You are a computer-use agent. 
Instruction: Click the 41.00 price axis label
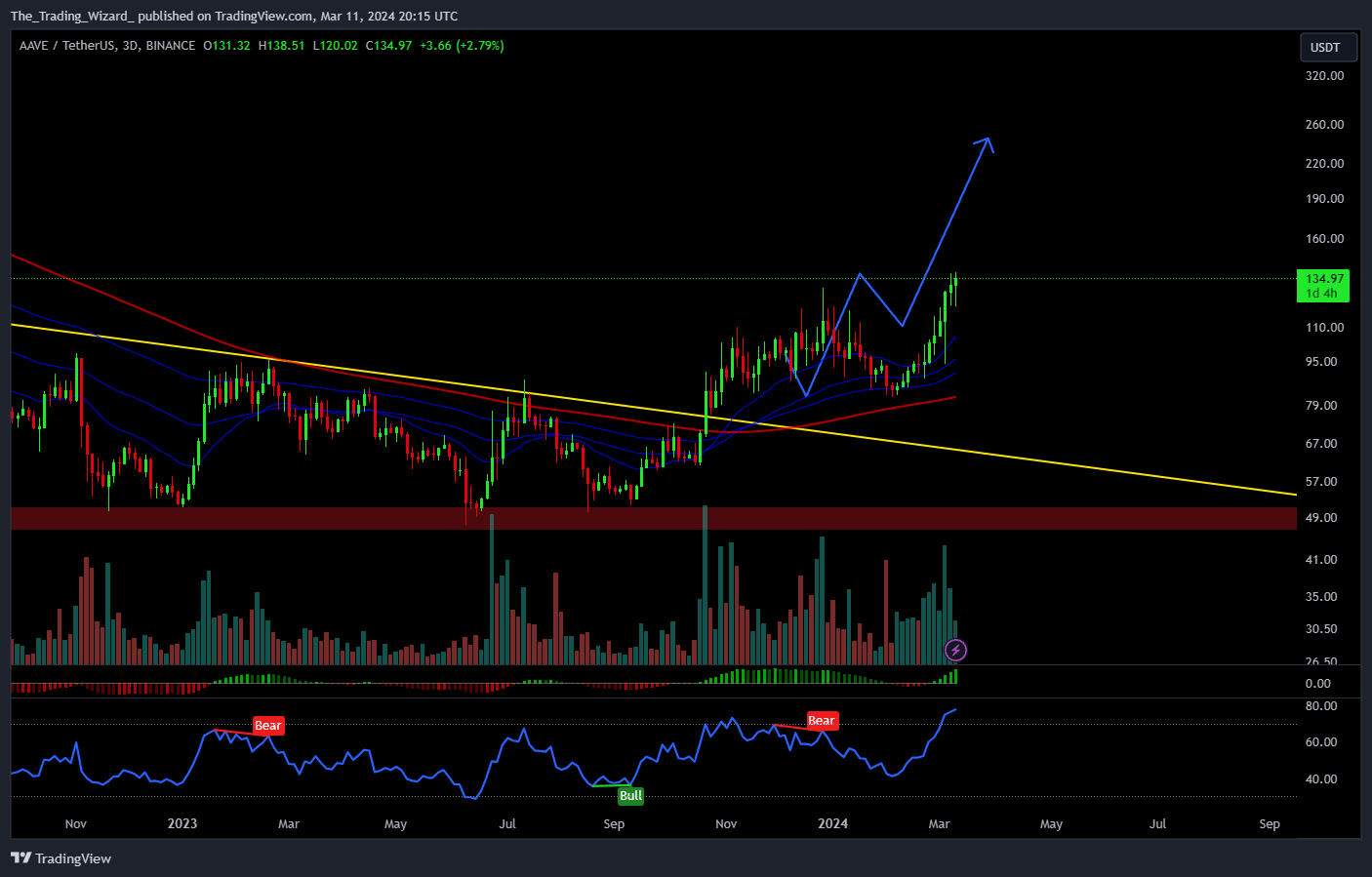point(1321,560)
